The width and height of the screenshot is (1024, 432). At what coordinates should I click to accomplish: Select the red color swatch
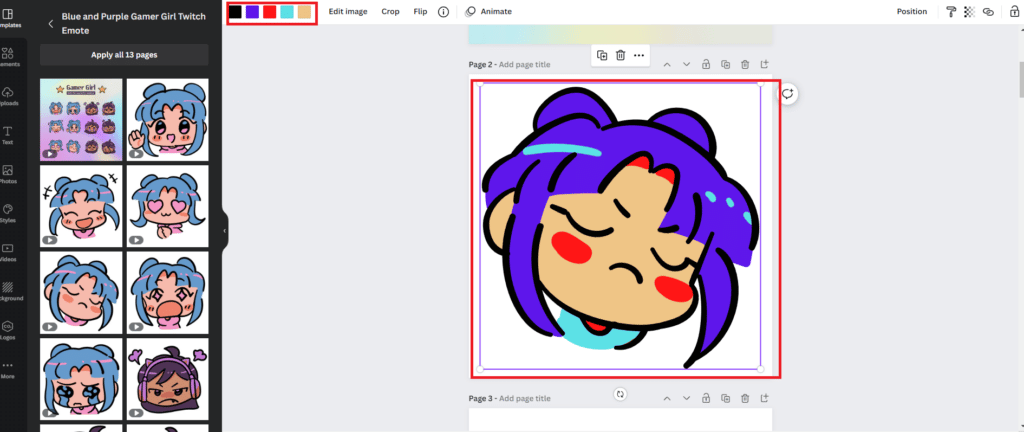pos(270,12)
